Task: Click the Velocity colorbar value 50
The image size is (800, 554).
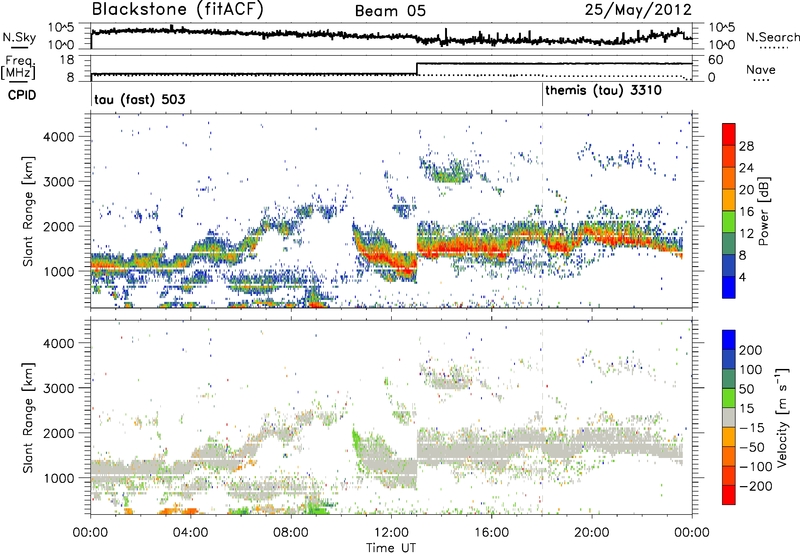Action: click(x=746, y=389)
